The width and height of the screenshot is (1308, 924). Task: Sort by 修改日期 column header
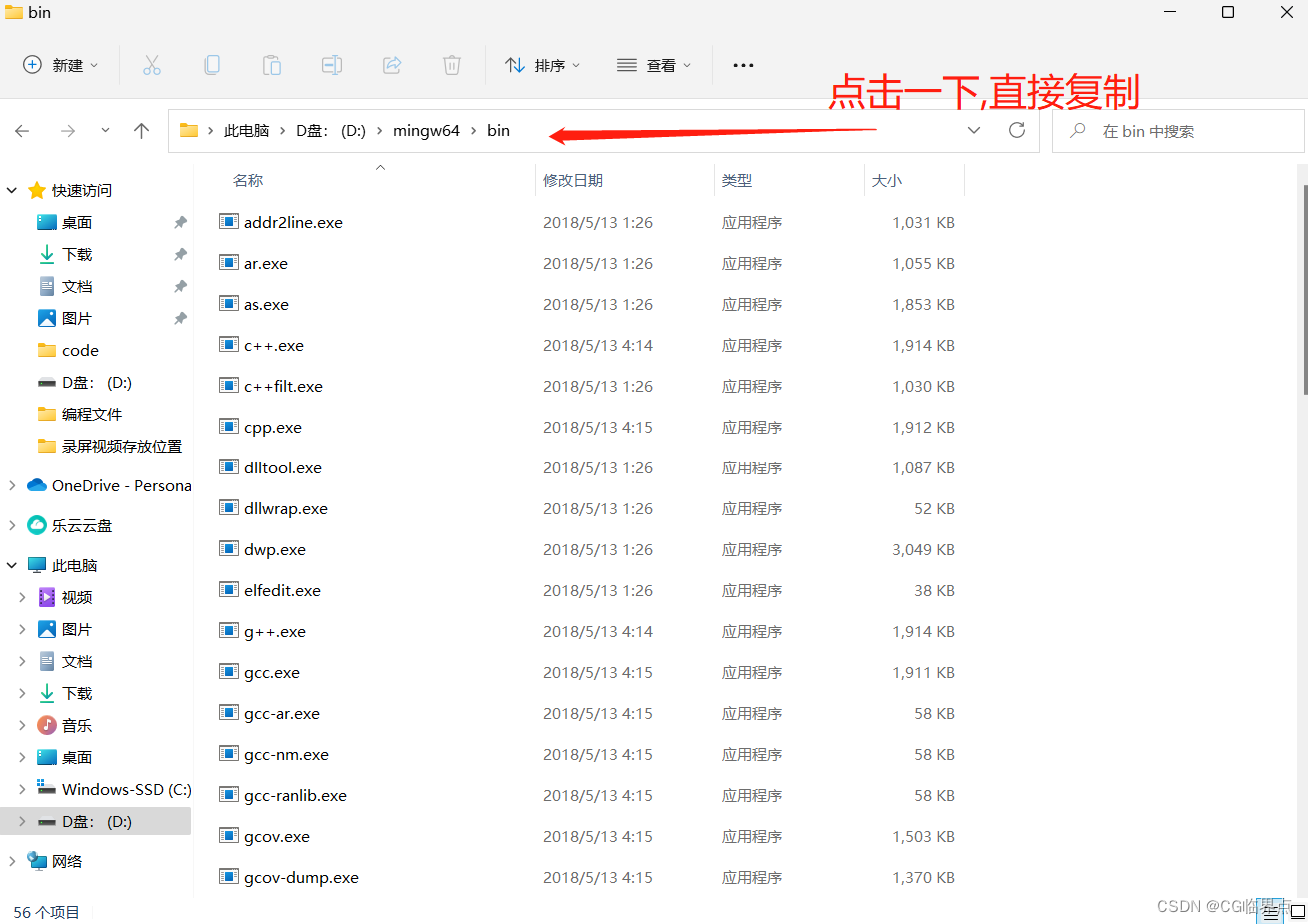coord(573,180)
